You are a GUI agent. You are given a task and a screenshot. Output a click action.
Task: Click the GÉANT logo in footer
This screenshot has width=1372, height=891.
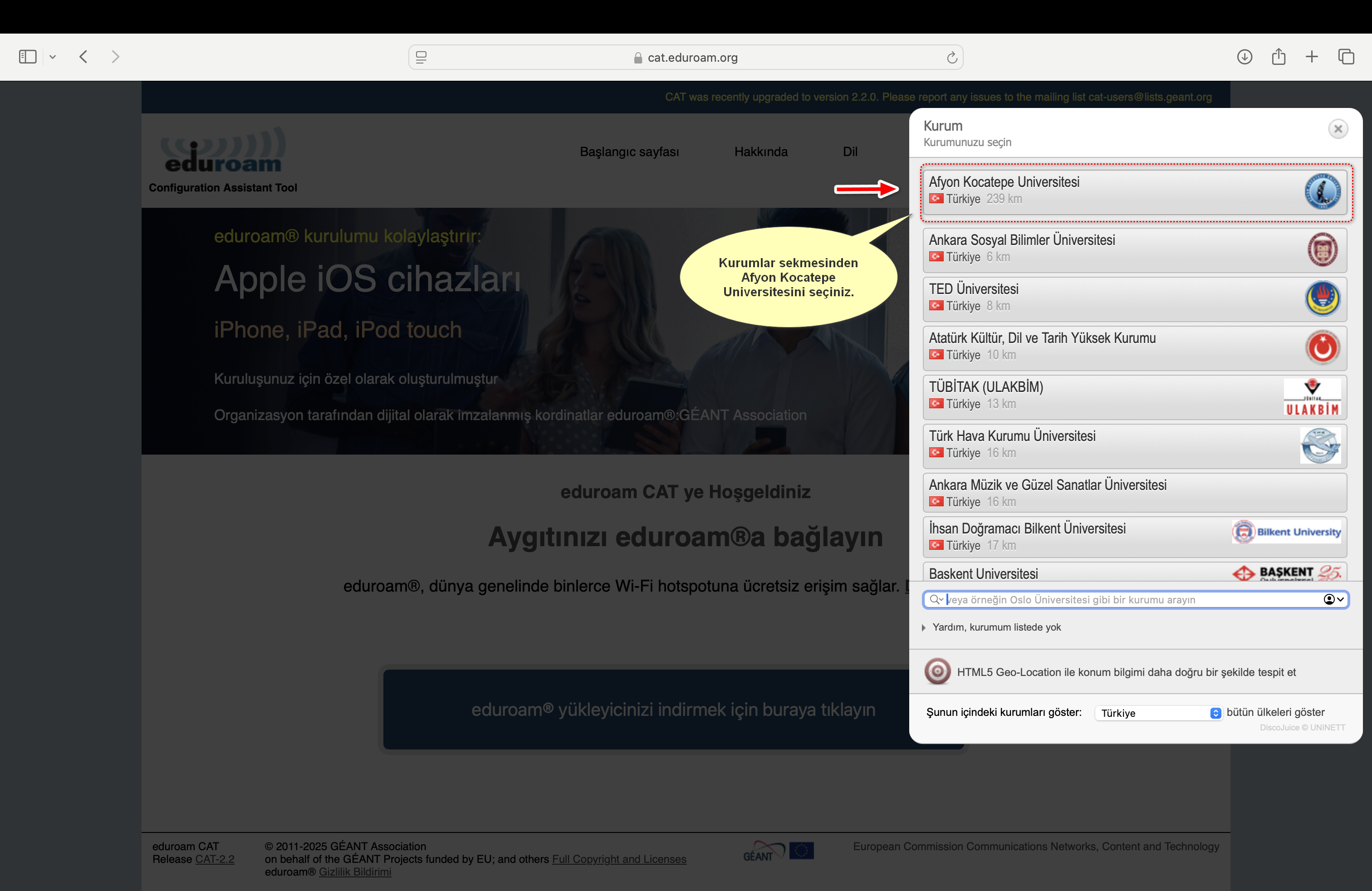pyautogui.click(x=764, y=851)
